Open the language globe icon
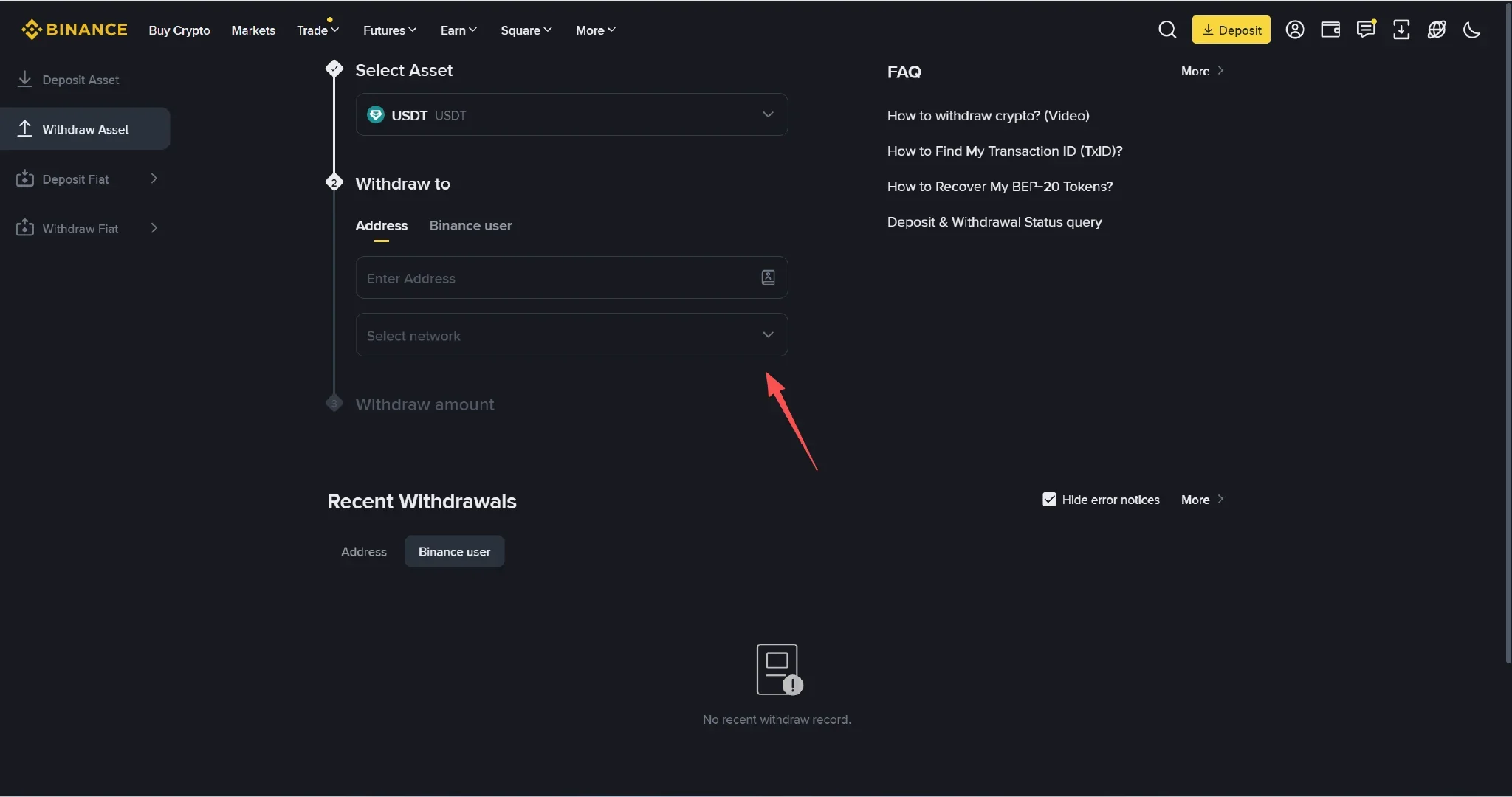1512x797 pixels. point(1437,30)
